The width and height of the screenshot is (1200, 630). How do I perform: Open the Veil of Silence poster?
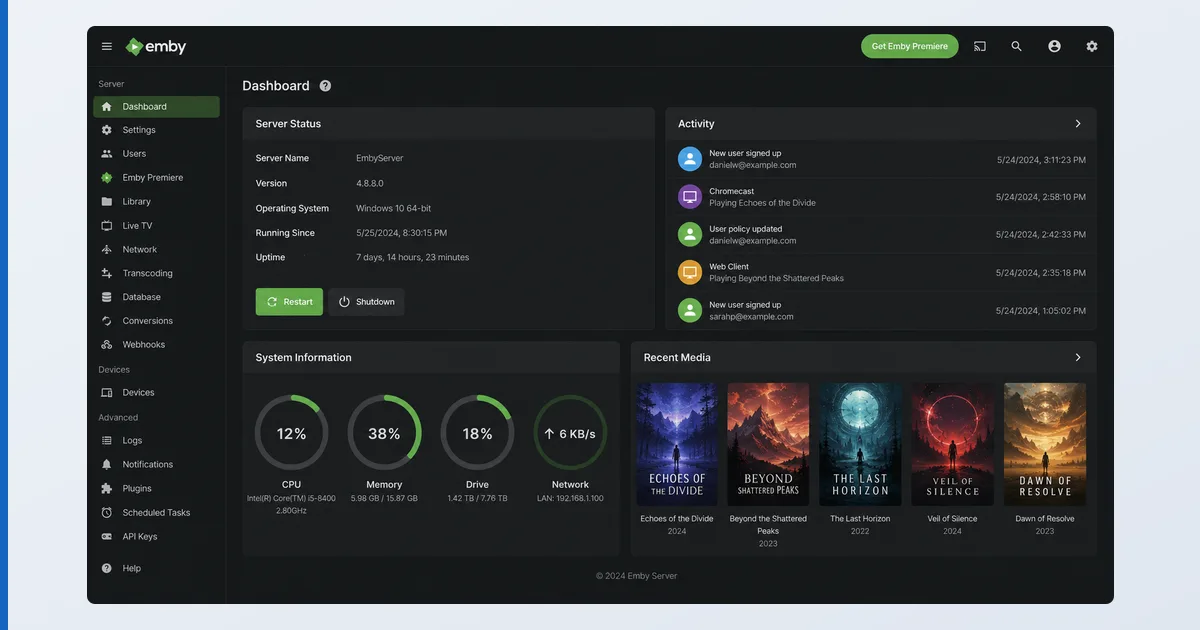pyautogui.click(x=952, y=445)
